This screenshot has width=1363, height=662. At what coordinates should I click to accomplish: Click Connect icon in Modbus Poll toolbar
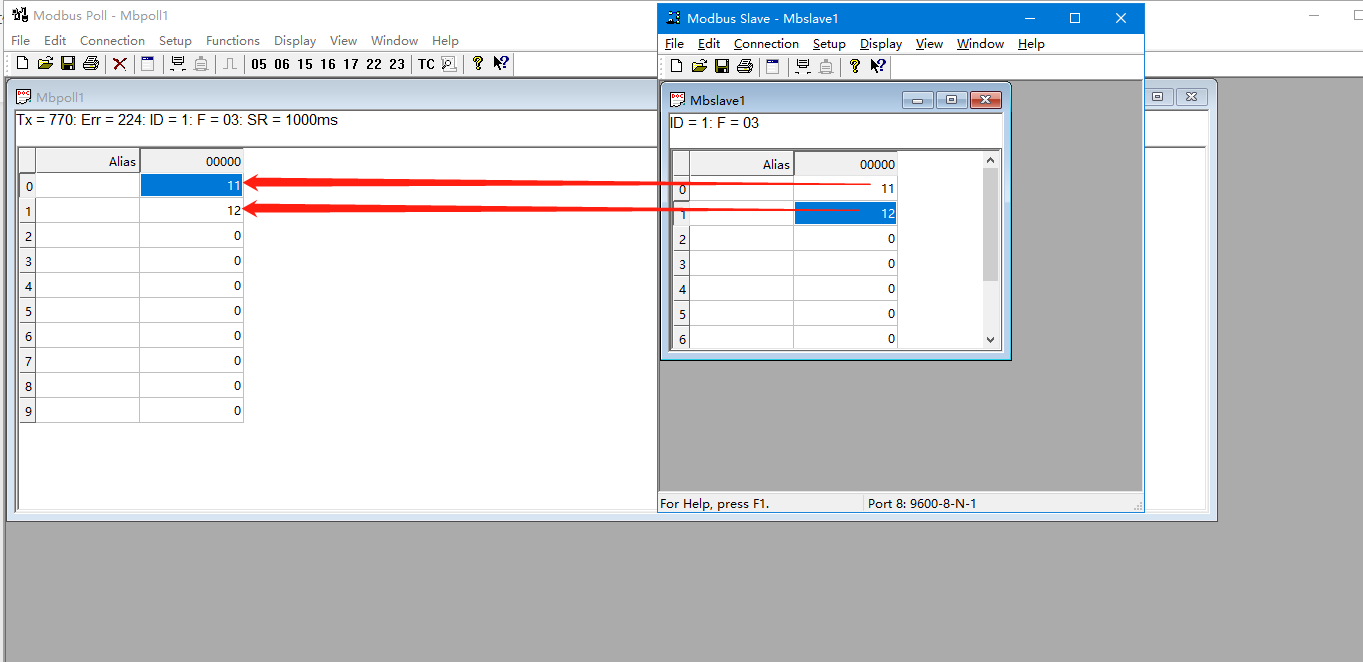178,64
